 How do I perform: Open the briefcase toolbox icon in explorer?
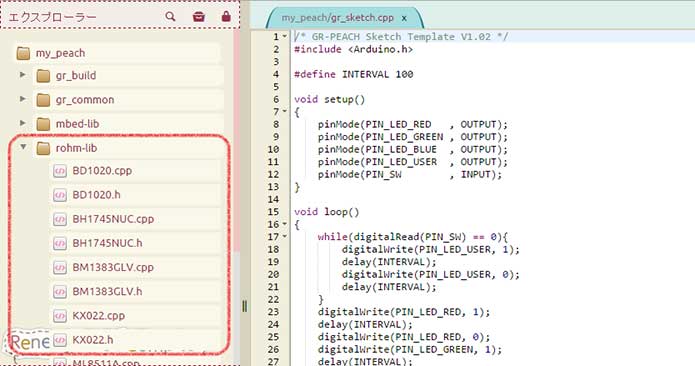point(199,17)
